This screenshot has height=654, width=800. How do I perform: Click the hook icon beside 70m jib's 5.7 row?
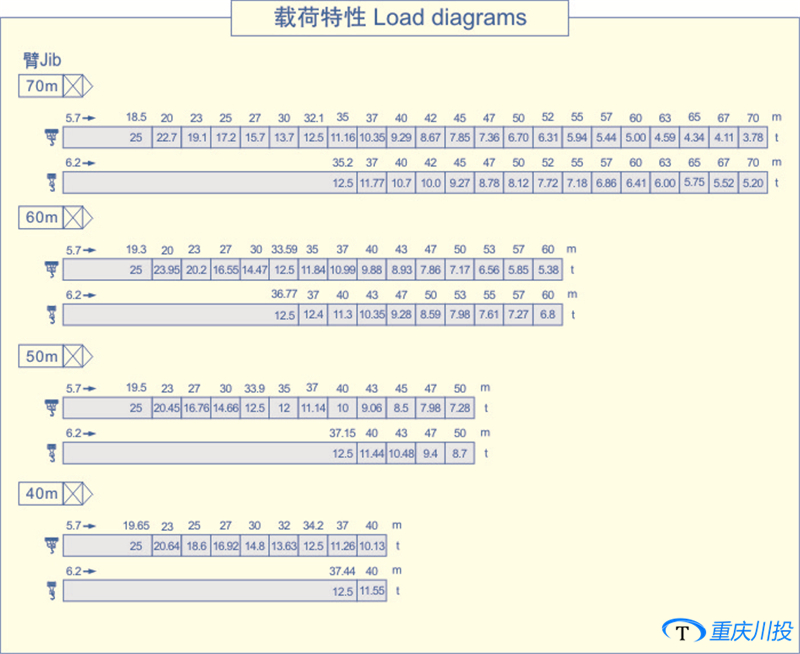[48, 136]
